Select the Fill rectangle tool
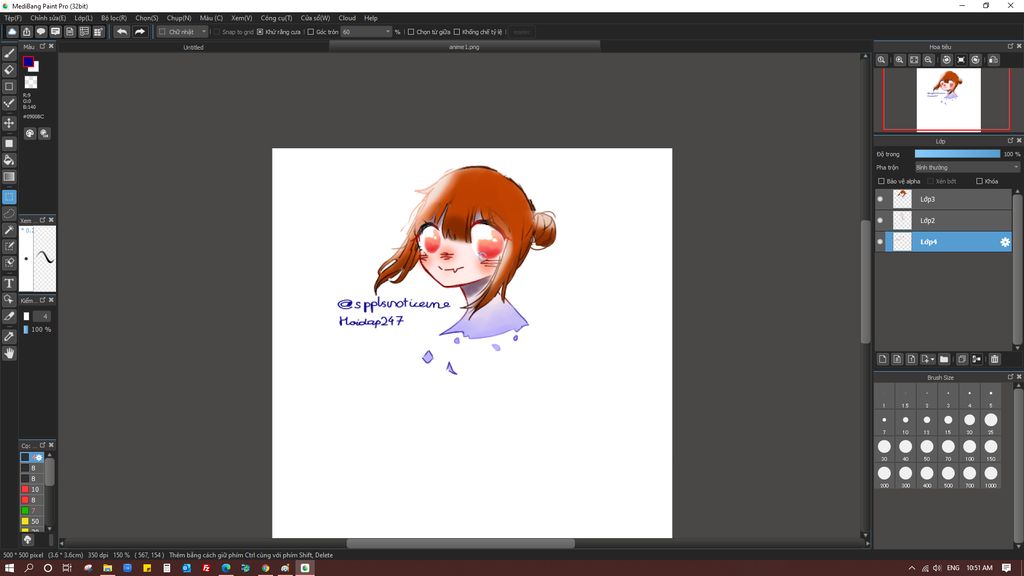Screen dimensions: 1024x576 [x=9, y=143]
